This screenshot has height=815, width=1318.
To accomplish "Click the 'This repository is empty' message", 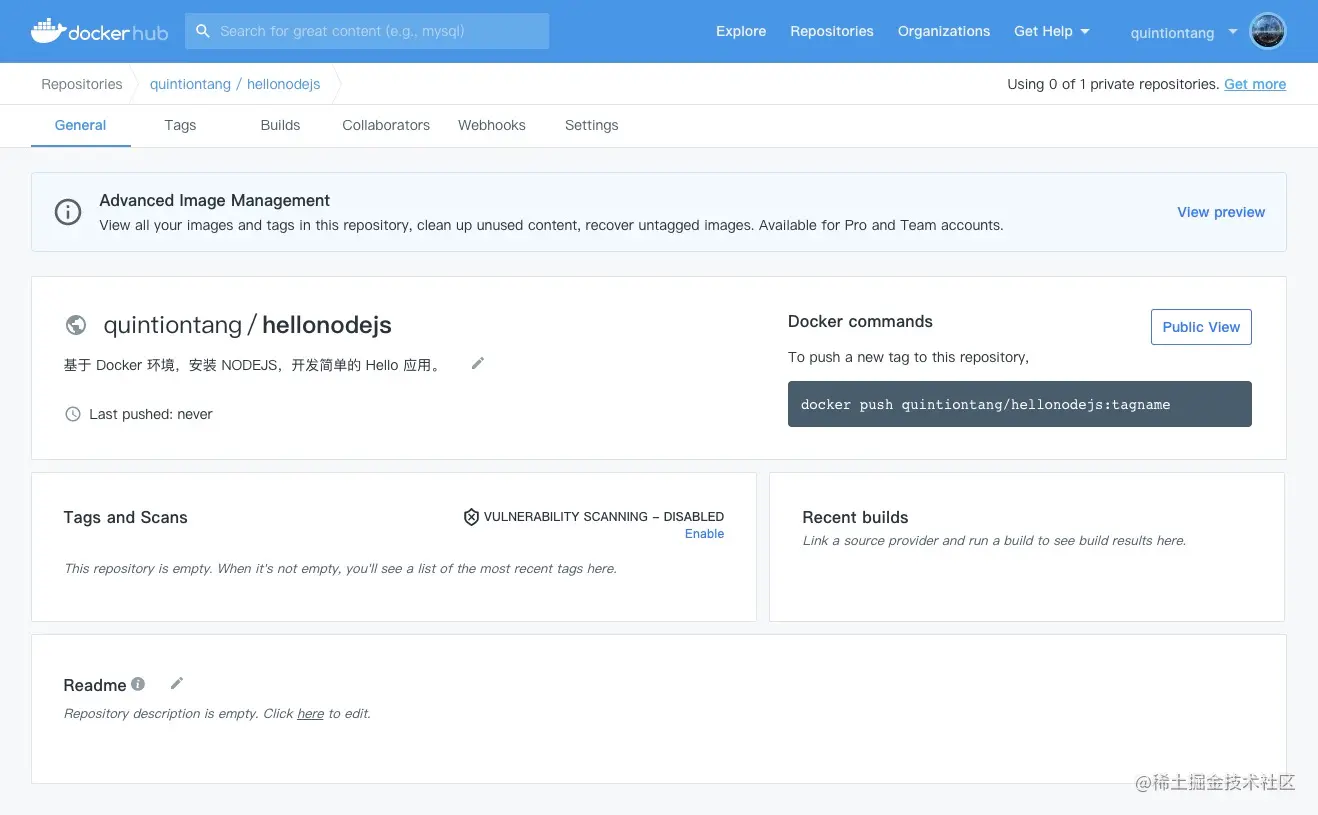I will tap(340, 568).
